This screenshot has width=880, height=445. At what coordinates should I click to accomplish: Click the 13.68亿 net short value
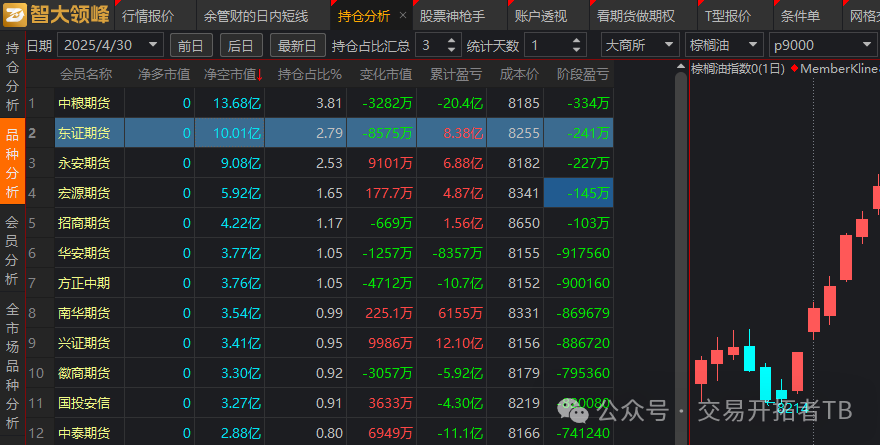[x=237, y=103]
